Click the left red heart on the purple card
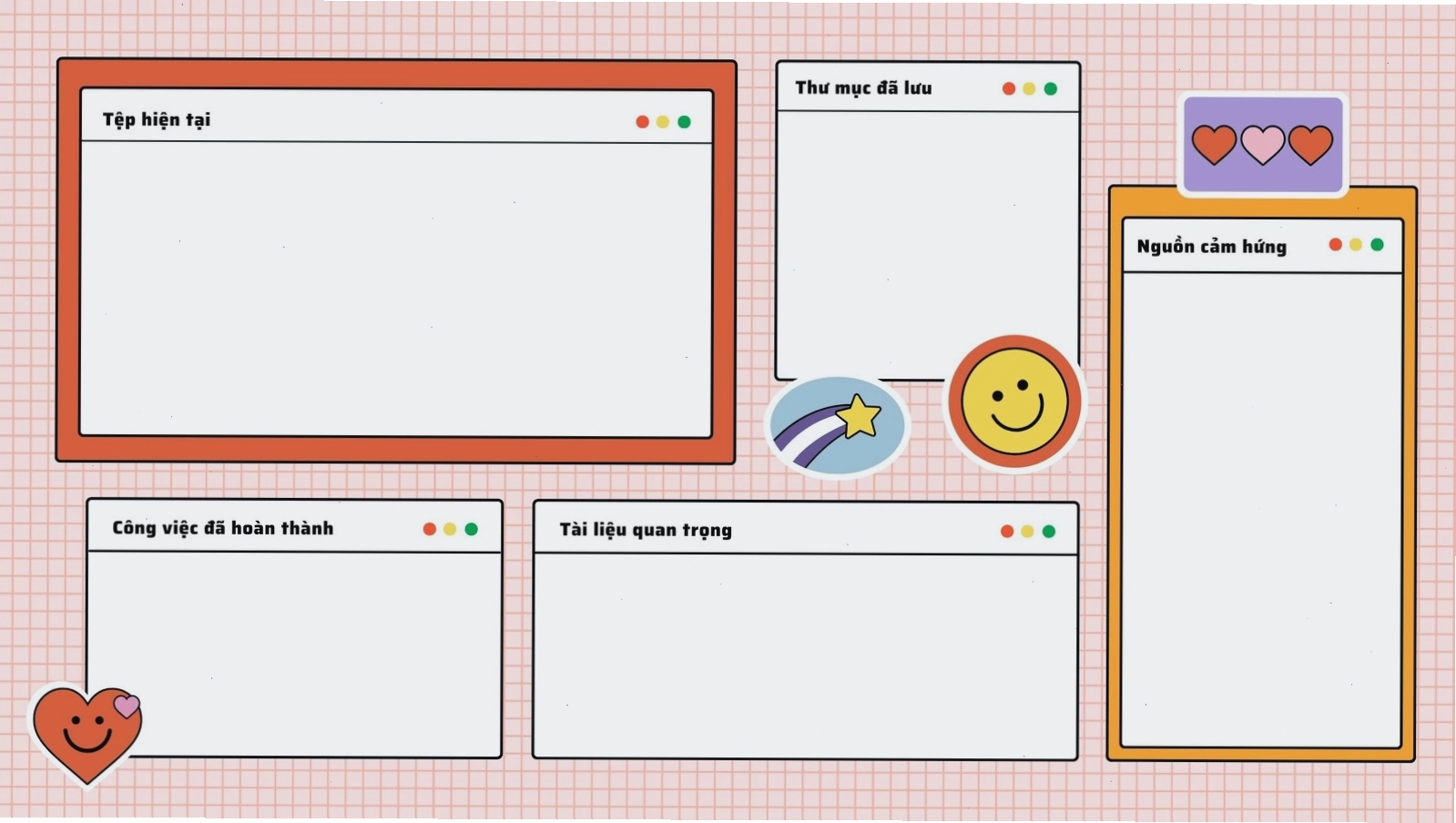The image size is (1456, 823). pos(1214,145)
